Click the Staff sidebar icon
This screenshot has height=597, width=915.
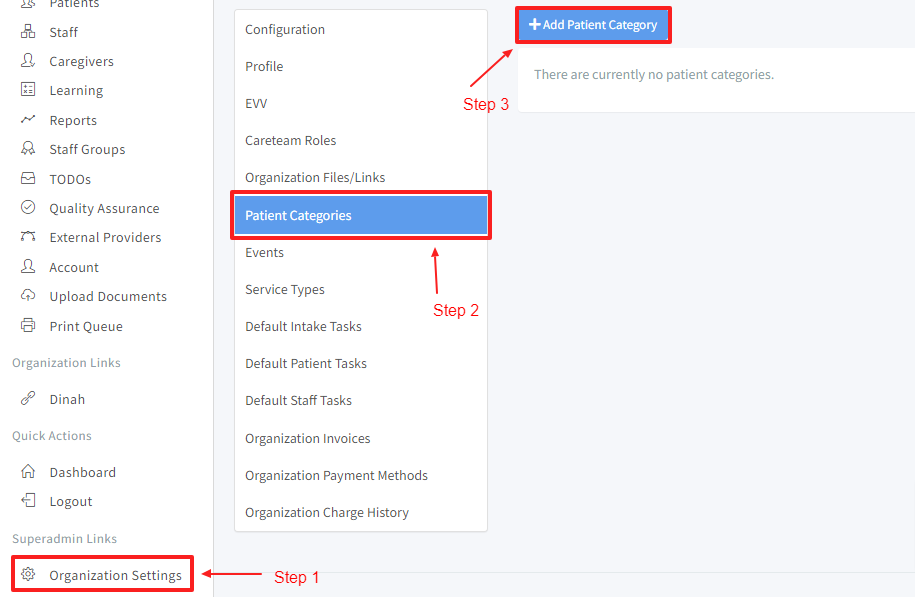[28, 32]
